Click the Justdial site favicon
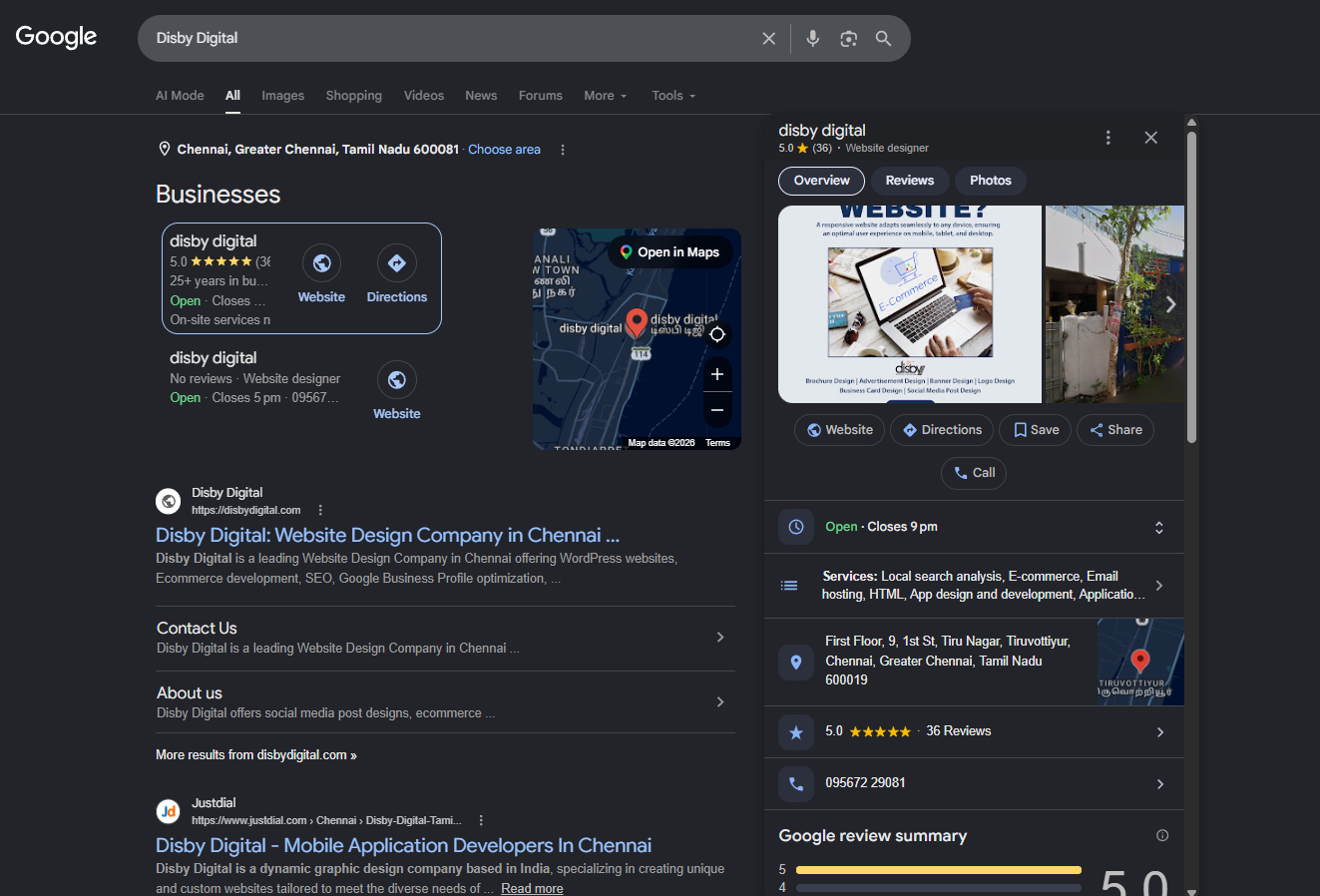 point(169,811)
